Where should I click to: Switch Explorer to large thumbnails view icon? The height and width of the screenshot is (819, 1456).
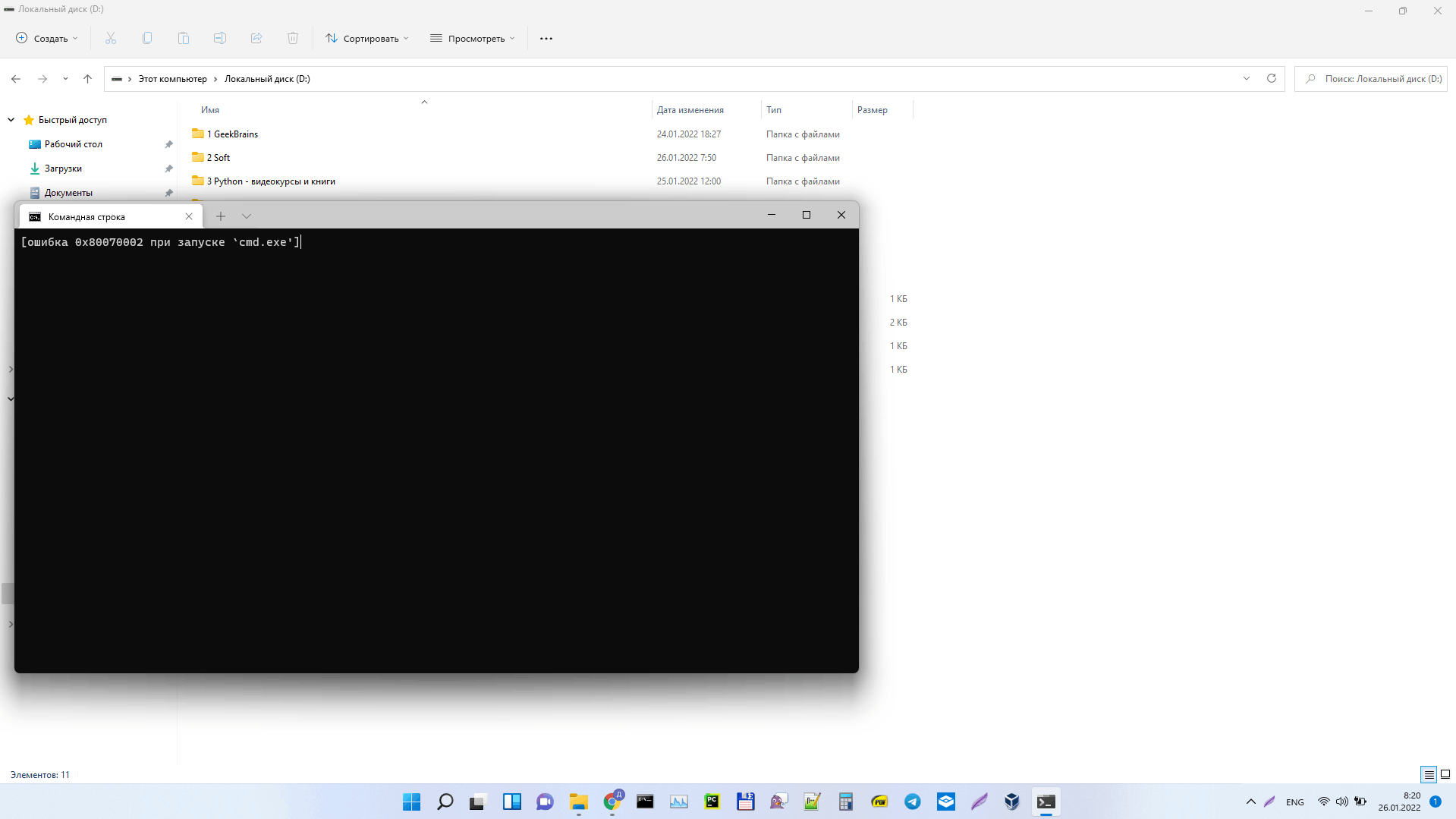tap(1445, 775)
